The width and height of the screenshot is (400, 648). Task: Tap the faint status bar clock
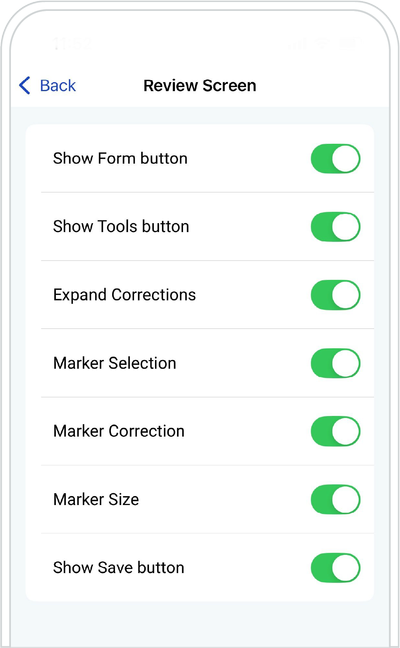[x=73, y=43]
